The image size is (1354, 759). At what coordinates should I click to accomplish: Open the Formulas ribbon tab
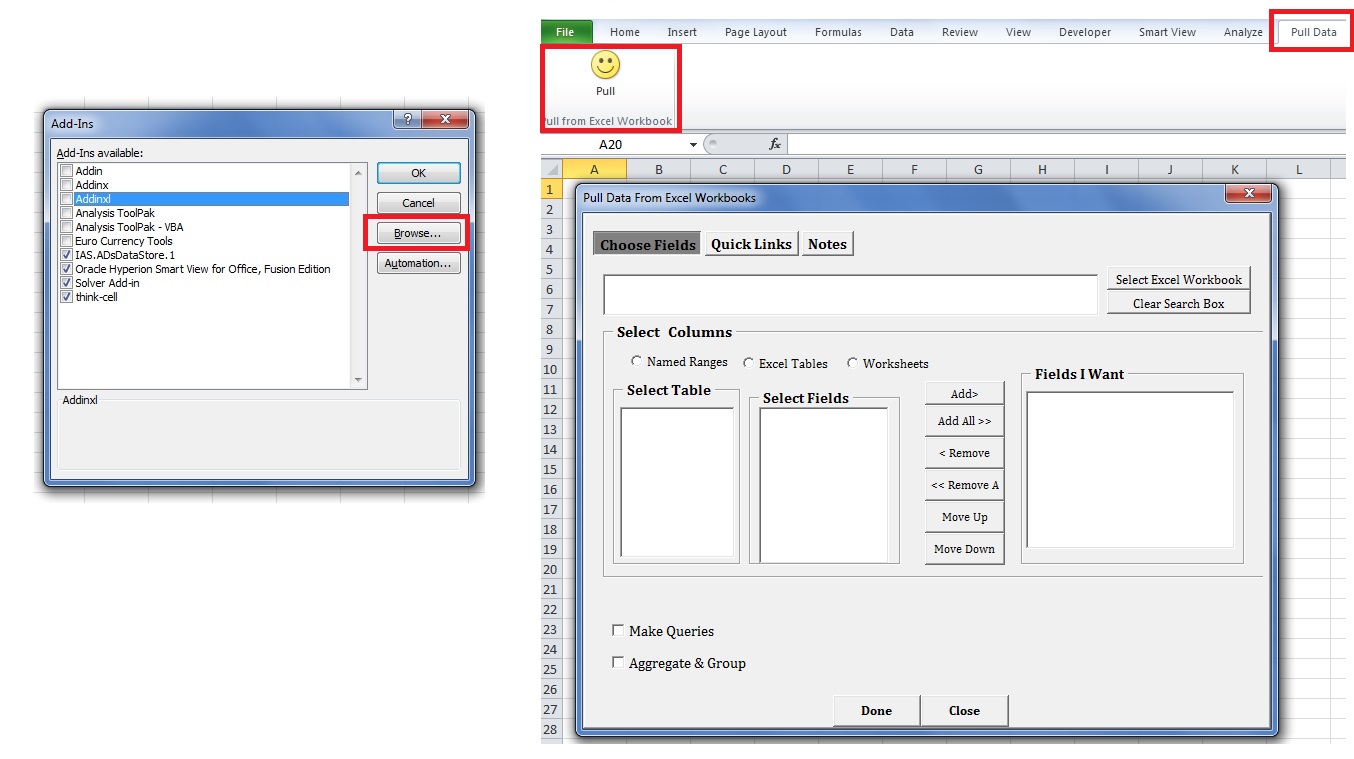click(x=838, y=32)
